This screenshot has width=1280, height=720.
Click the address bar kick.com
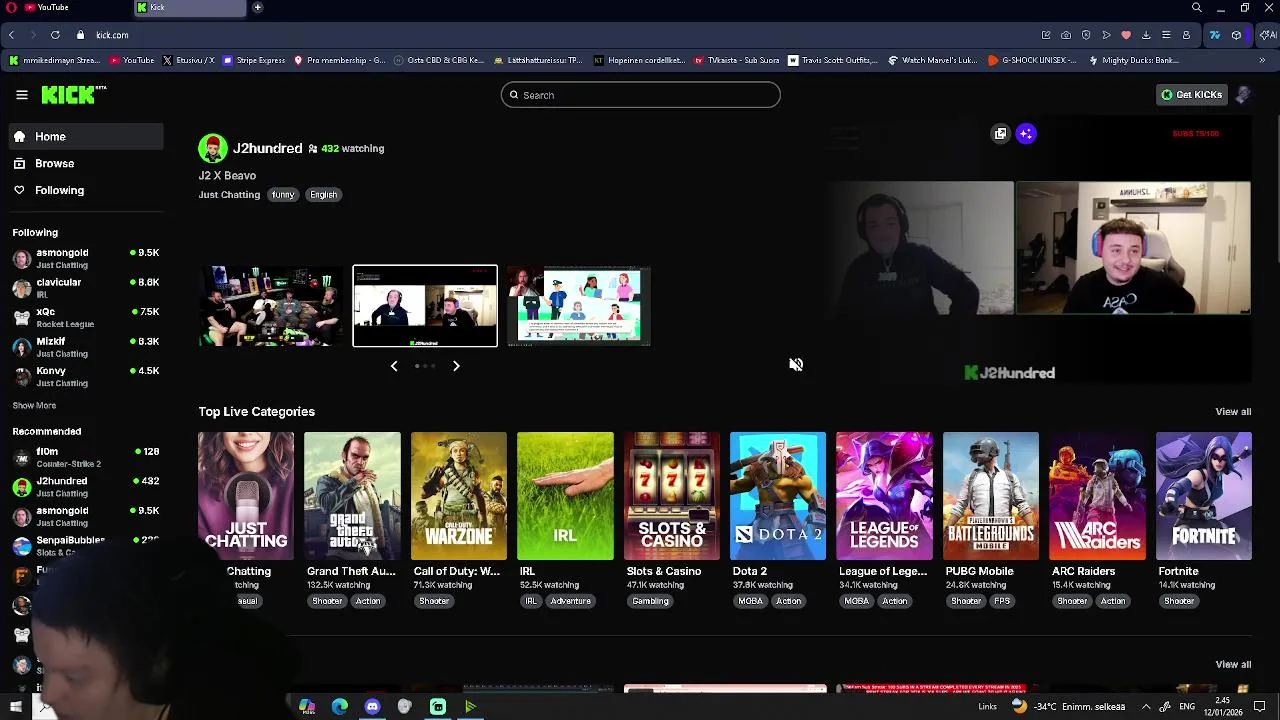pyautogui.click(x=112, y=35)
